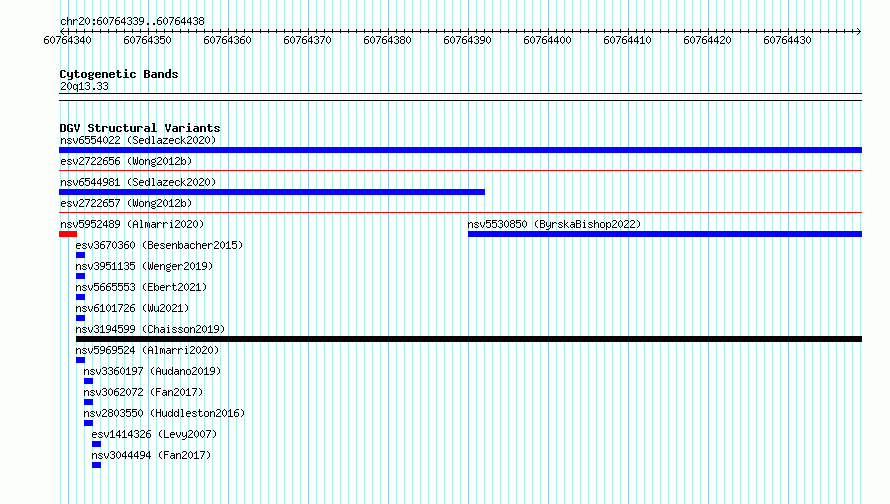This screenshot has width=890, height=504.
Task: Open esv2722656 (Wong2012b) variant label
Action: point(126,161)
